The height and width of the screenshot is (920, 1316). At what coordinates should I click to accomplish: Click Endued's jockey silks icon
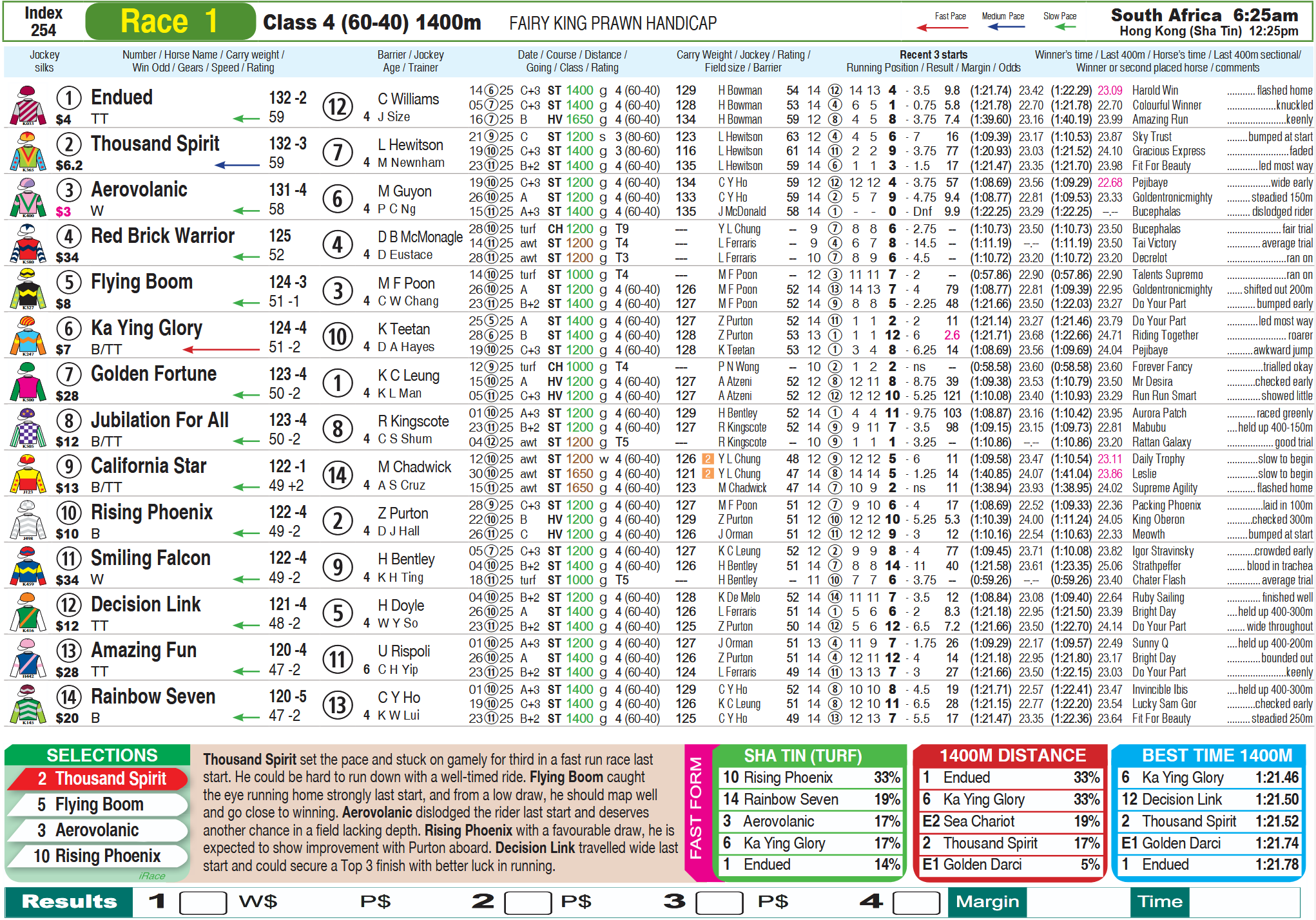28,106
